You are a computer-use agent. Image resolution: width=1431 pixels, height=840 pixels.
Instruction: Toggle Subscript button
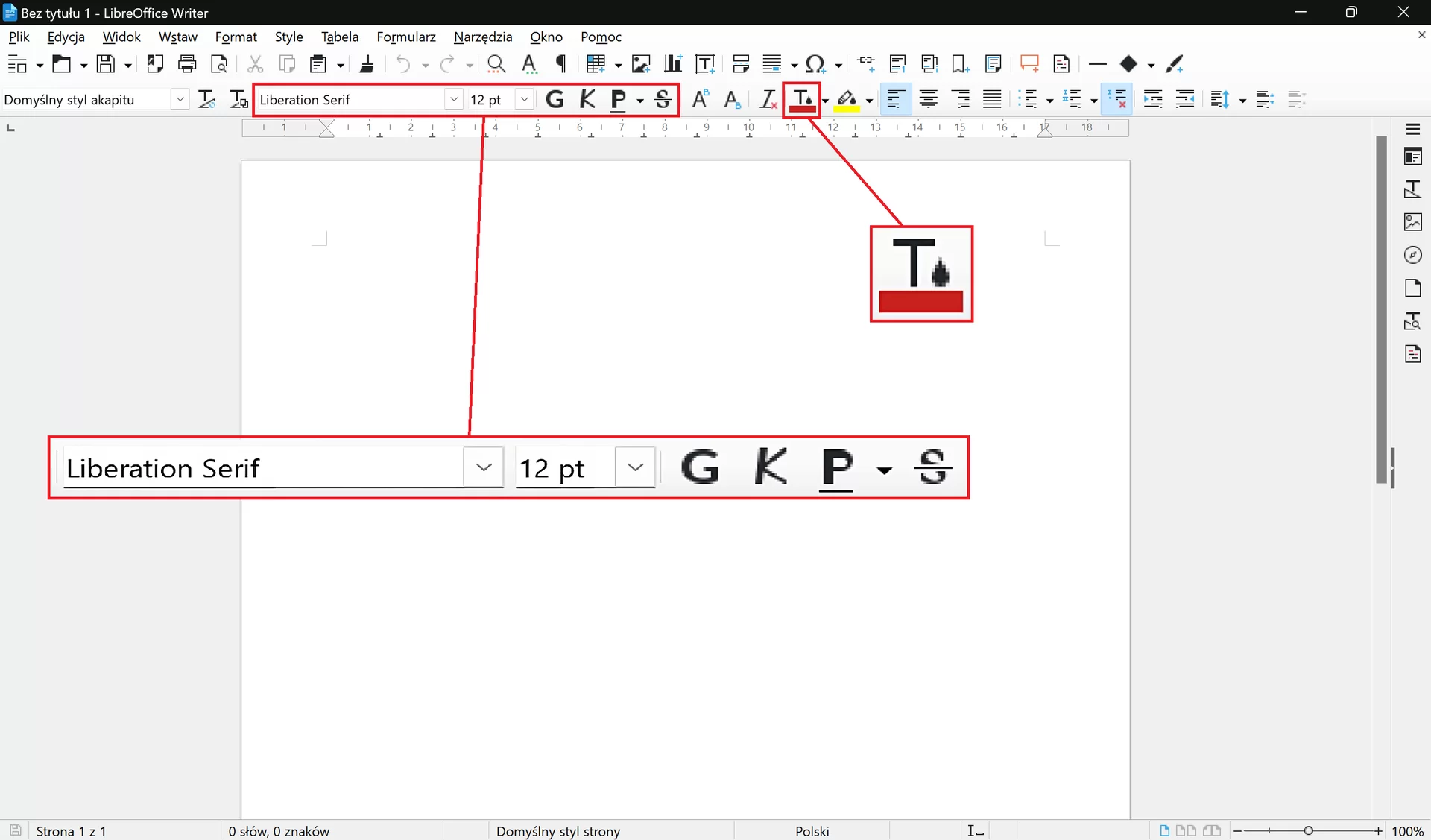click(x=733, y=99)
